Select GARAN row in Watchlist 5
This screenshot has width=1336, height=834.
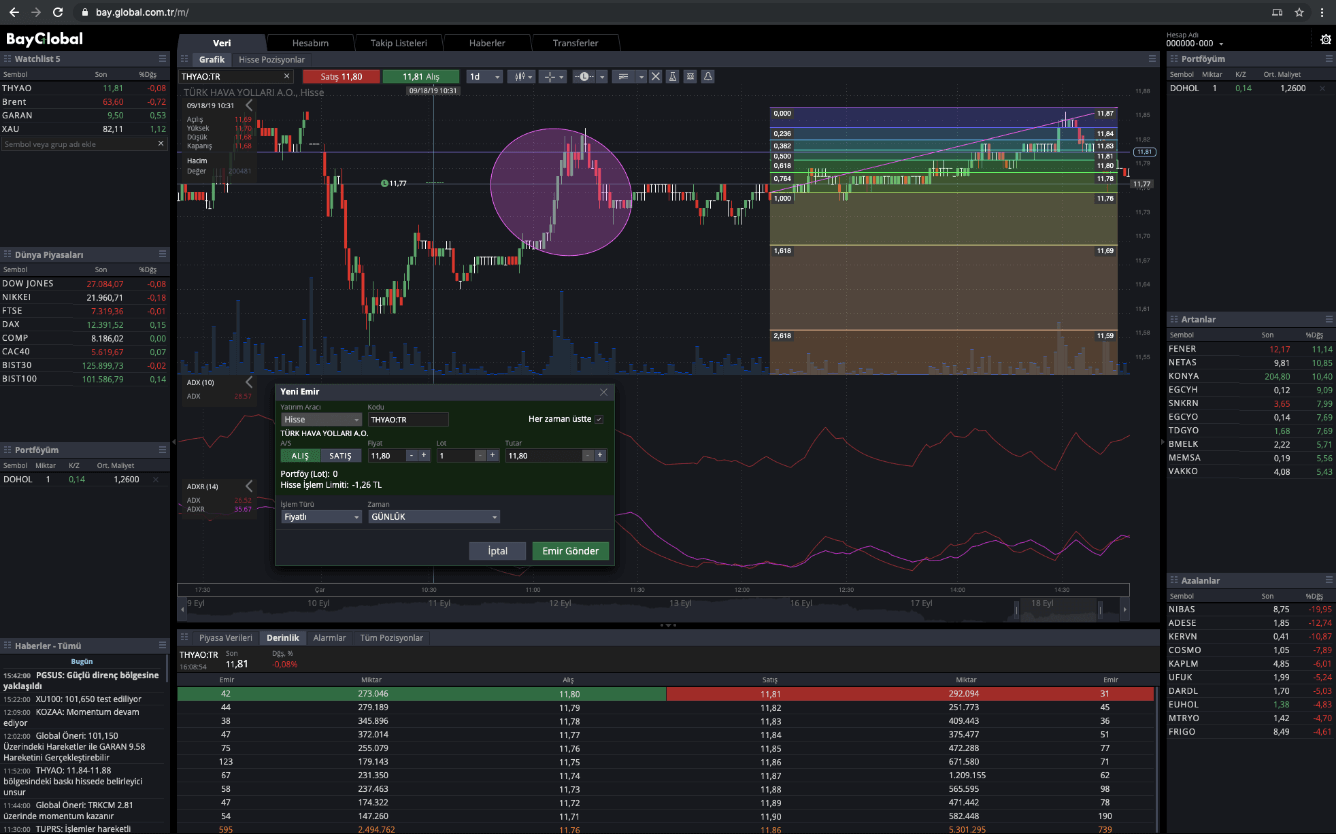(x=84, y=115)
